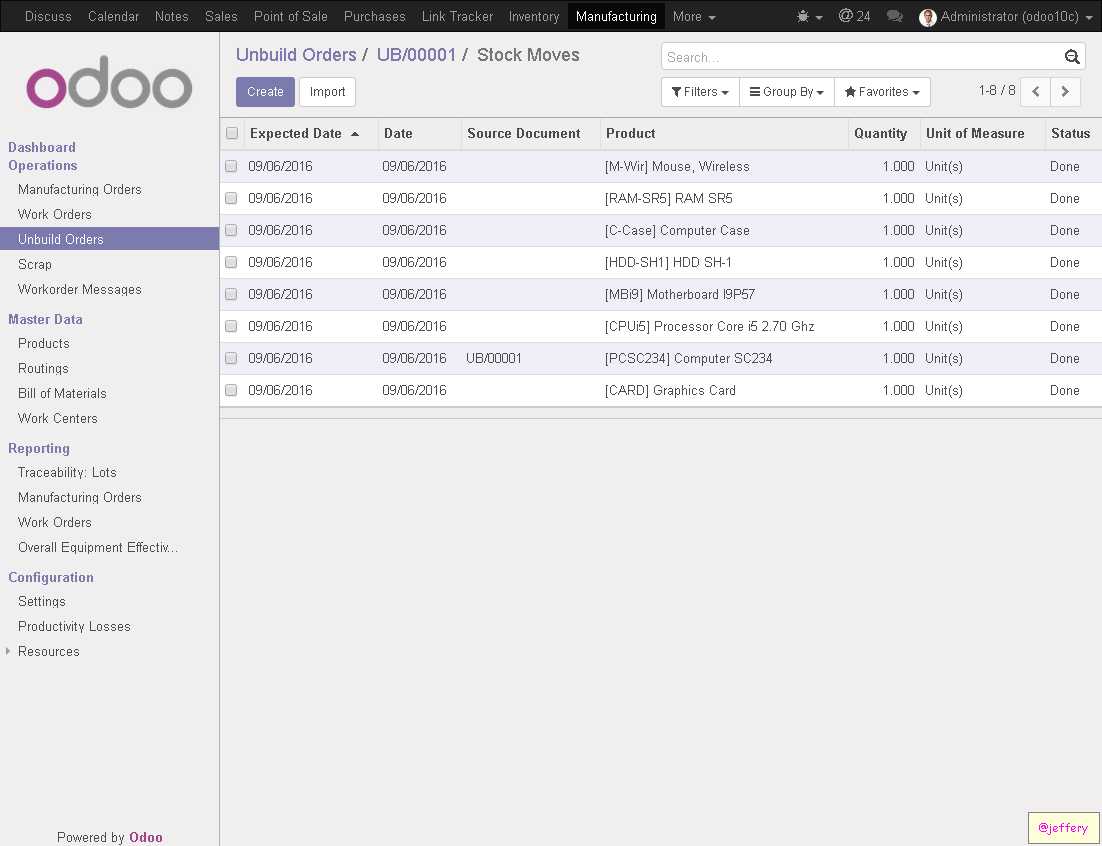Open Work Centers menu item
Screen dimensions: 1102x846
pyautogui.click(x=58, y=418)
